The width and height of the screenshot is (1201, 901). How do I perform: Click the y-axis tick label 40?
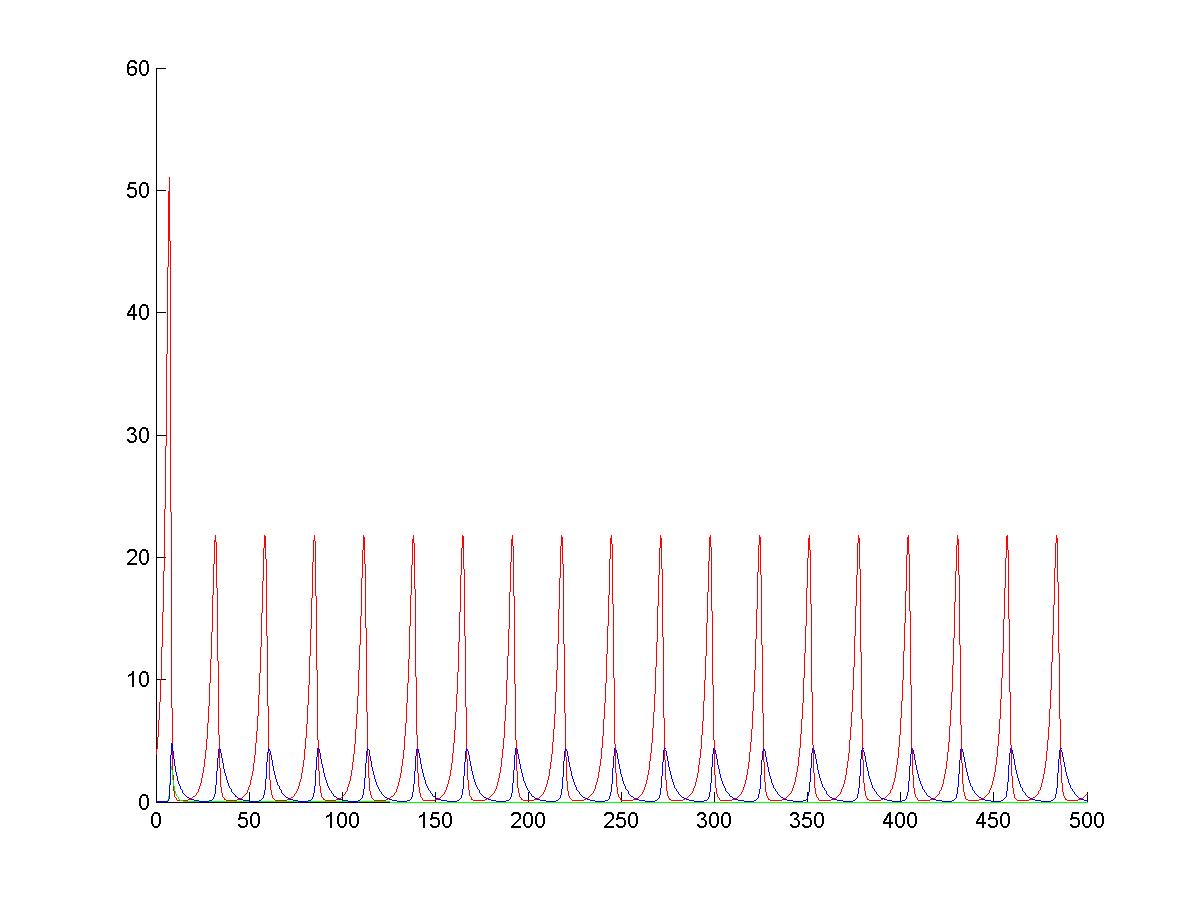point(138,313)
